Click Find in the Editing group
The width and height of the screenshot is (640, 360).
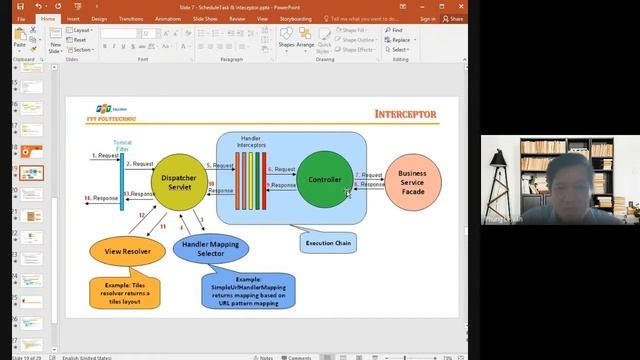pos(394,30)
